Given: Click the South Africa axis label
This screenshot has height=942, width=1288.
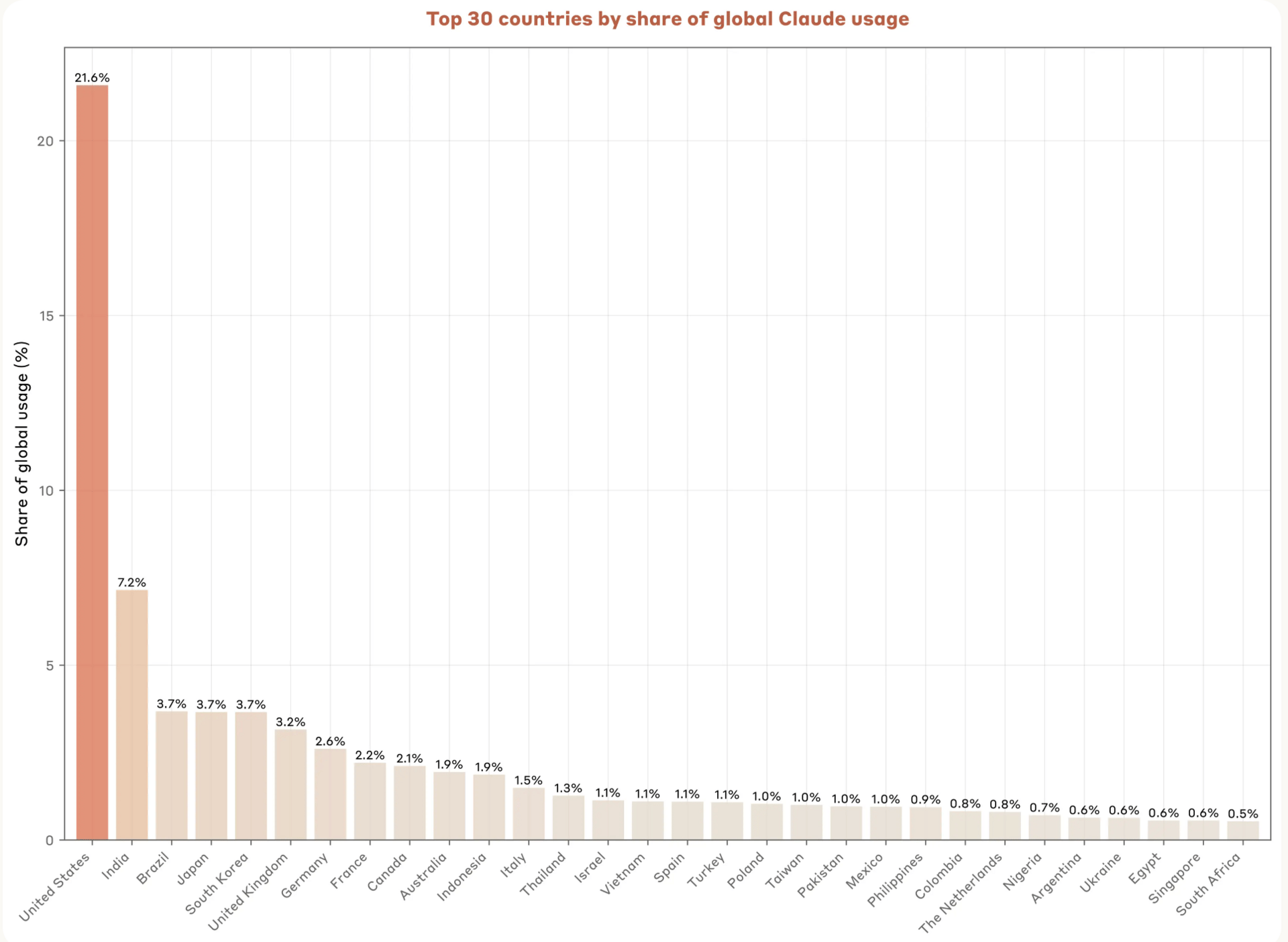Looking at the screenshot, I should [x=1209, y=885].
